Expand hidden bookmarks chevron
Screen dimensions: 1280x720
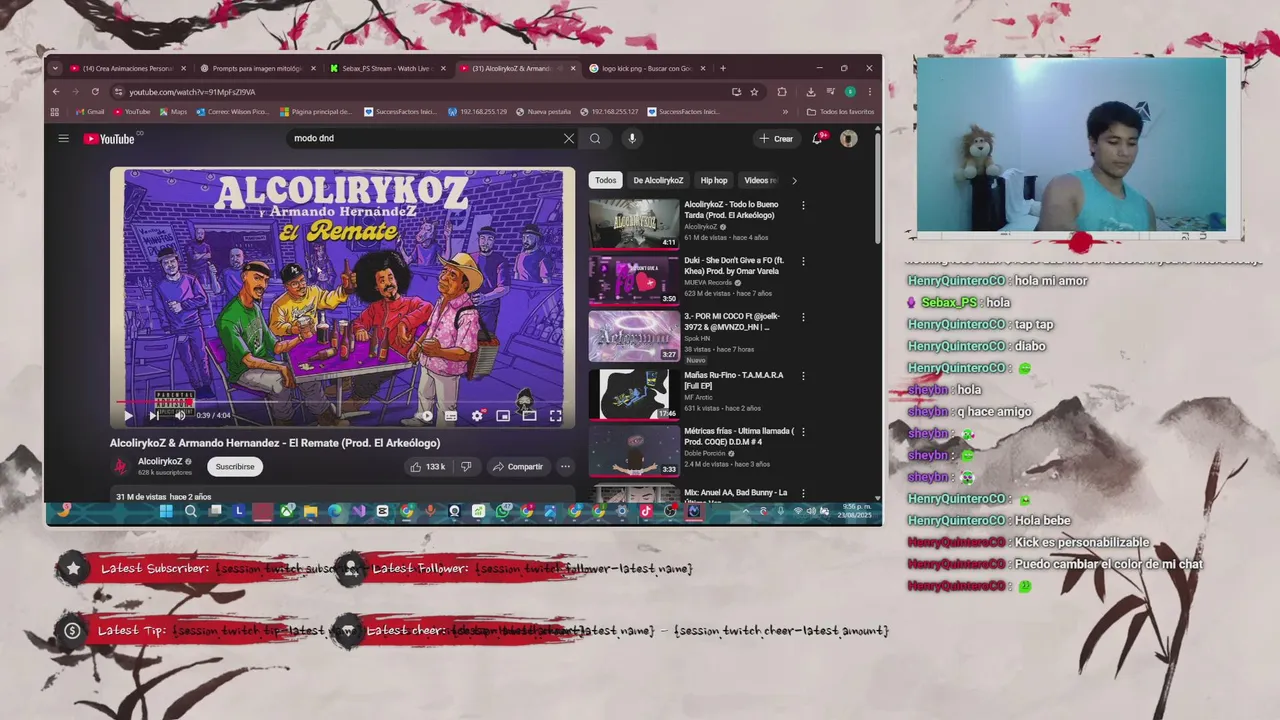(785, 112)
